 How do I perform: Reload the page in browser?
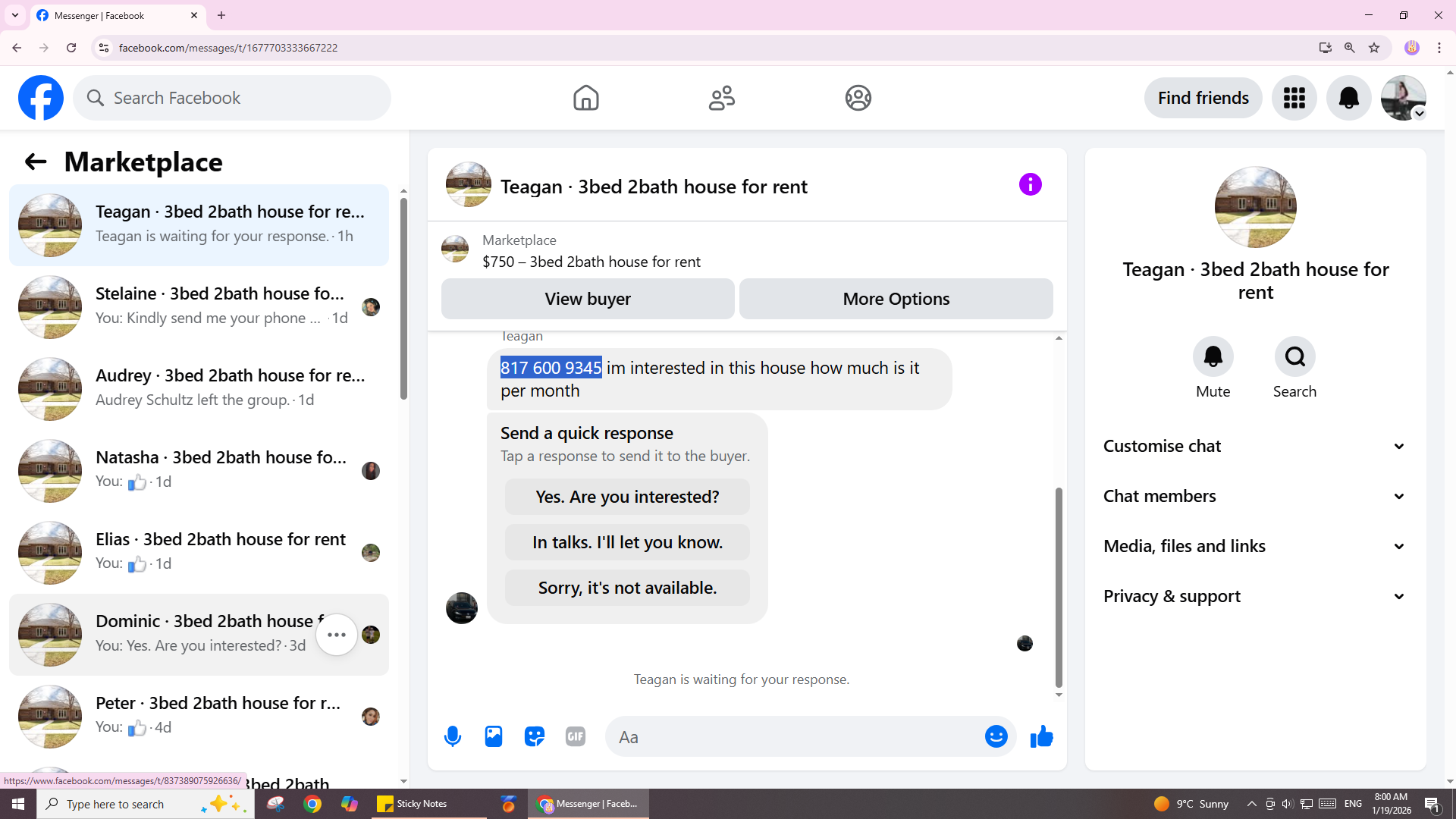click(x=71, y=48)
